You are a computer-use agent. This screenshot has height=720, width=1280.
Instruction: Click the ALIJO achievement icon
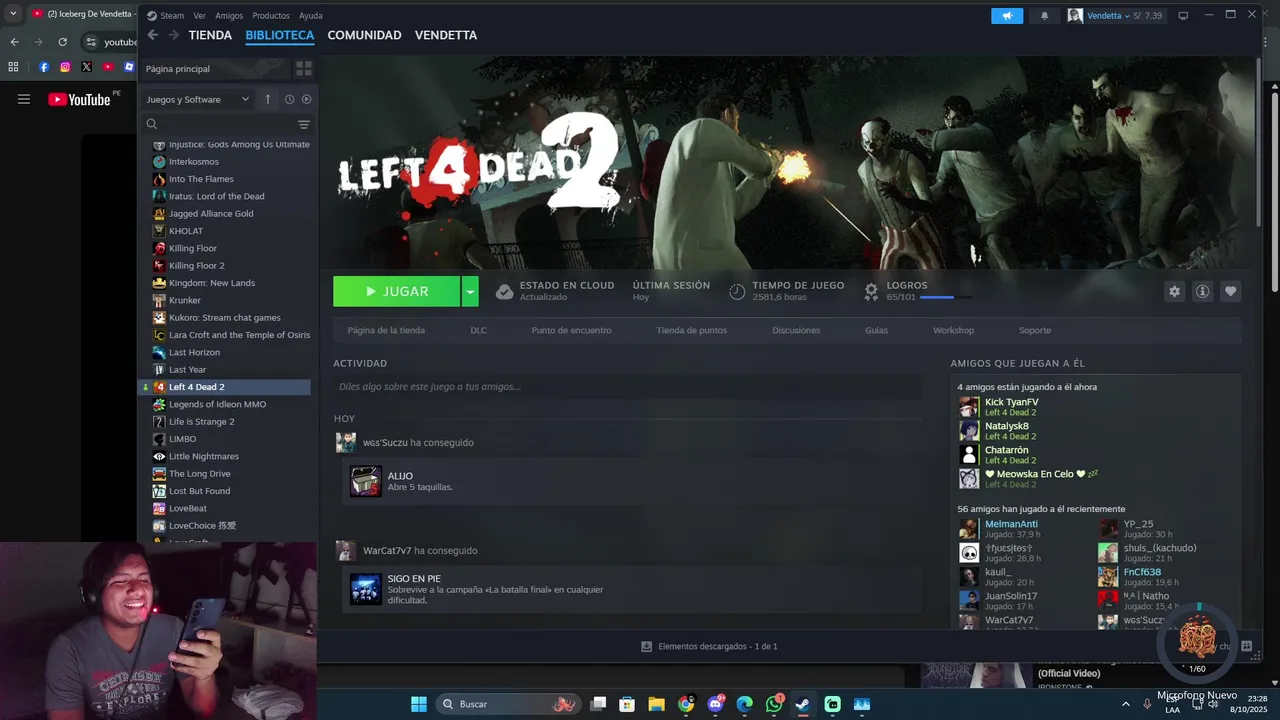[365, 481]
